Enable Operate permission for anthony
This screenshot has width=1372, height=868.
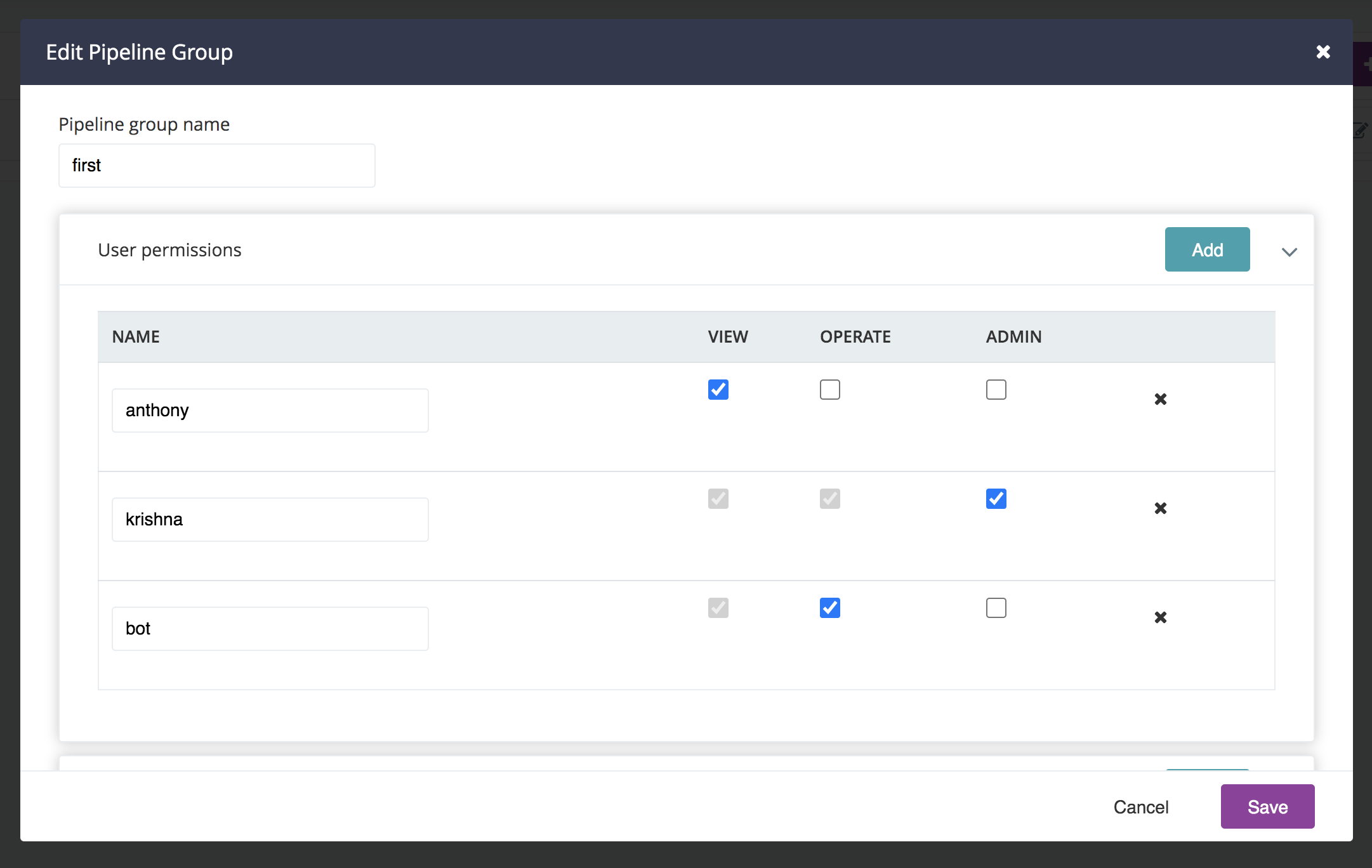(x=829, y=390)
